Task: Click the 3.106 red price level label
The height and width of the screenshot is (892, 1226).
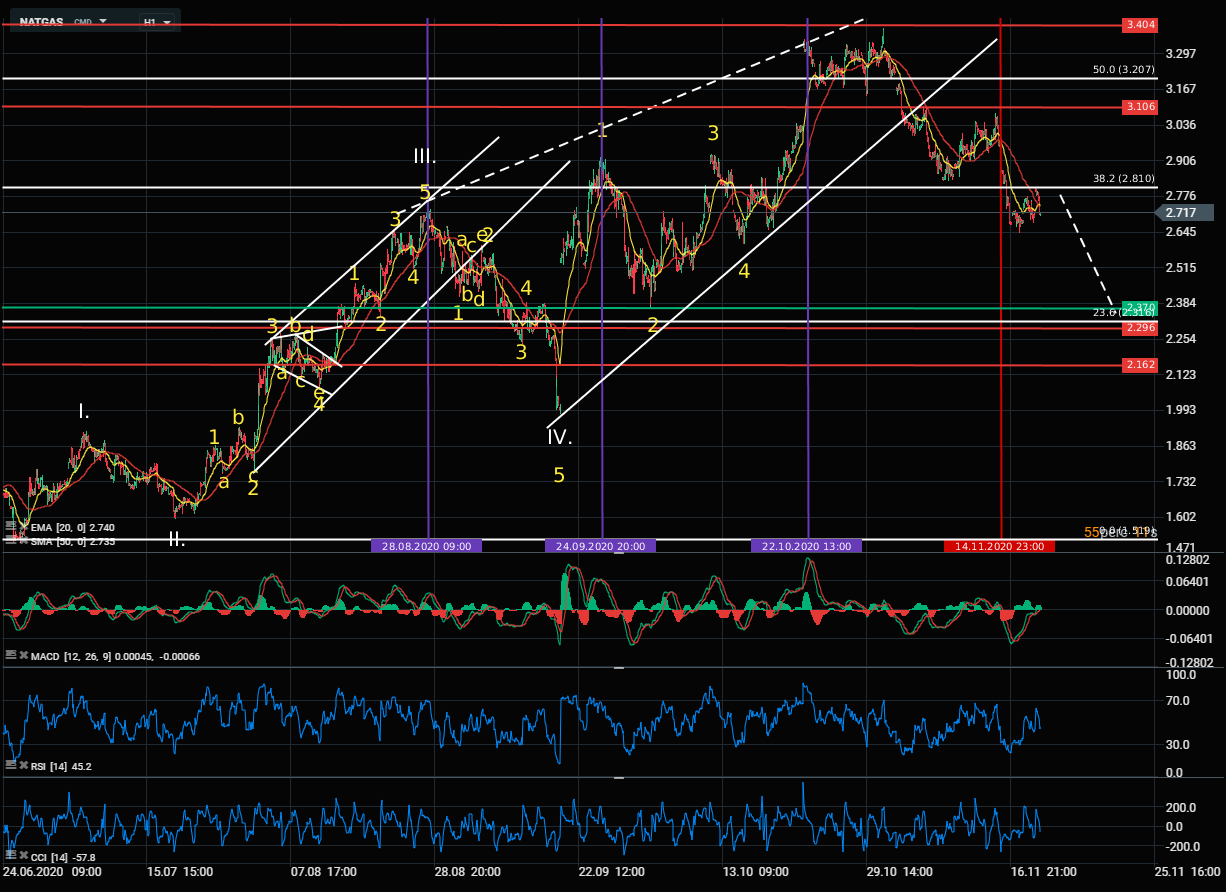Action: point(1140,107)
